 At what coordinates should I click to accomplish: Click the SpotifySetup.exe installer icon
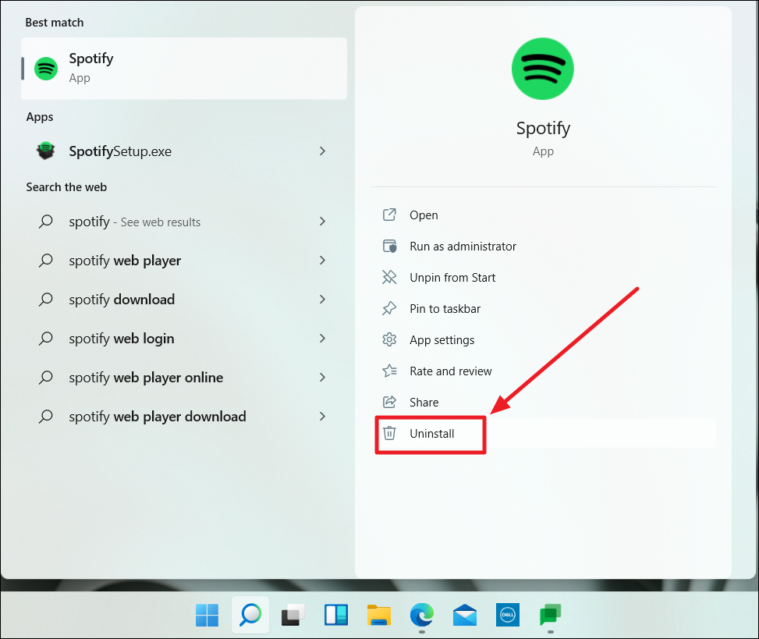click(x=46, y=151)
